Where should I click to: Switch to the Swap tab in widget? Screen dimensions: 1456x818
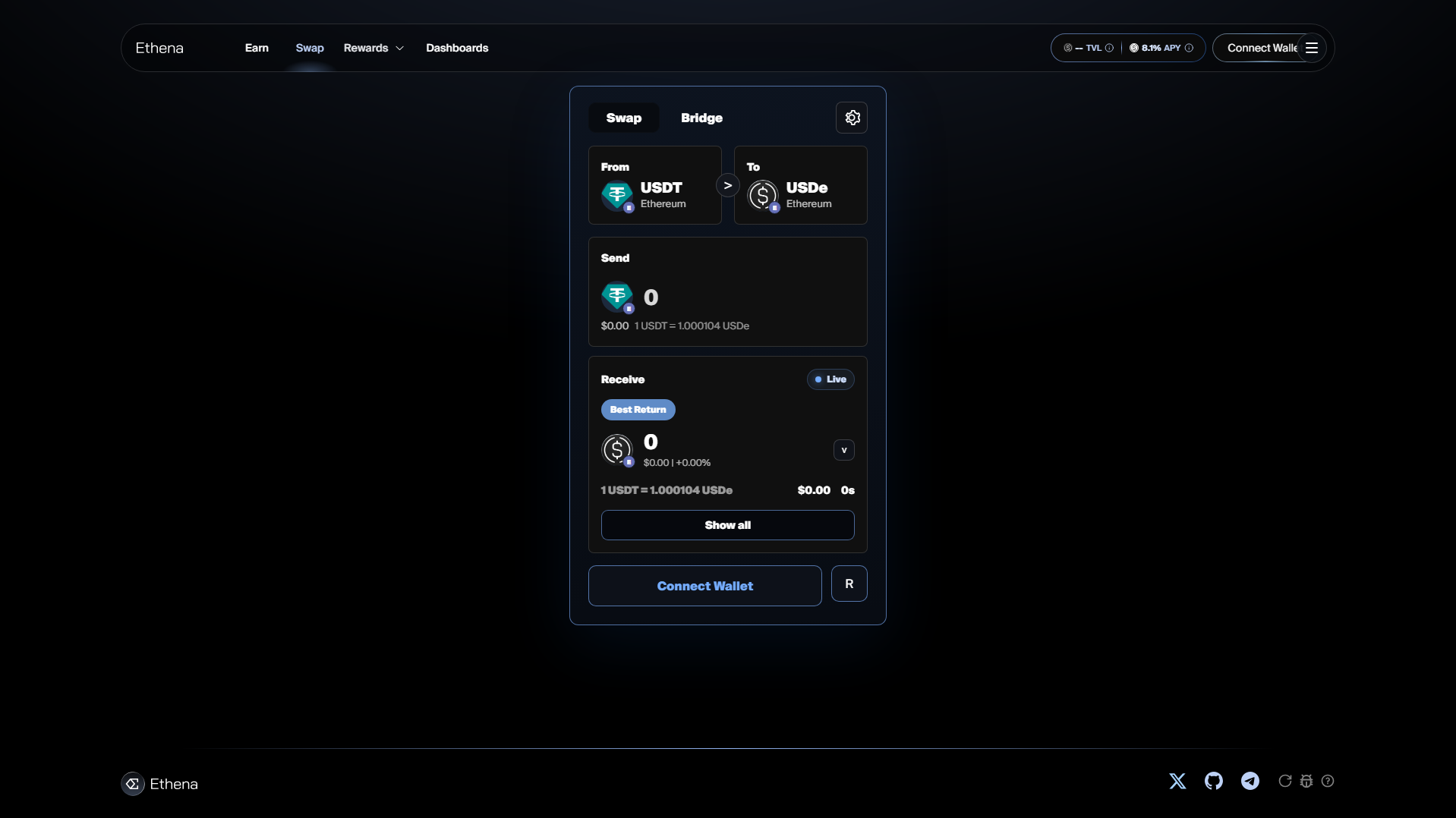(623, 118)
